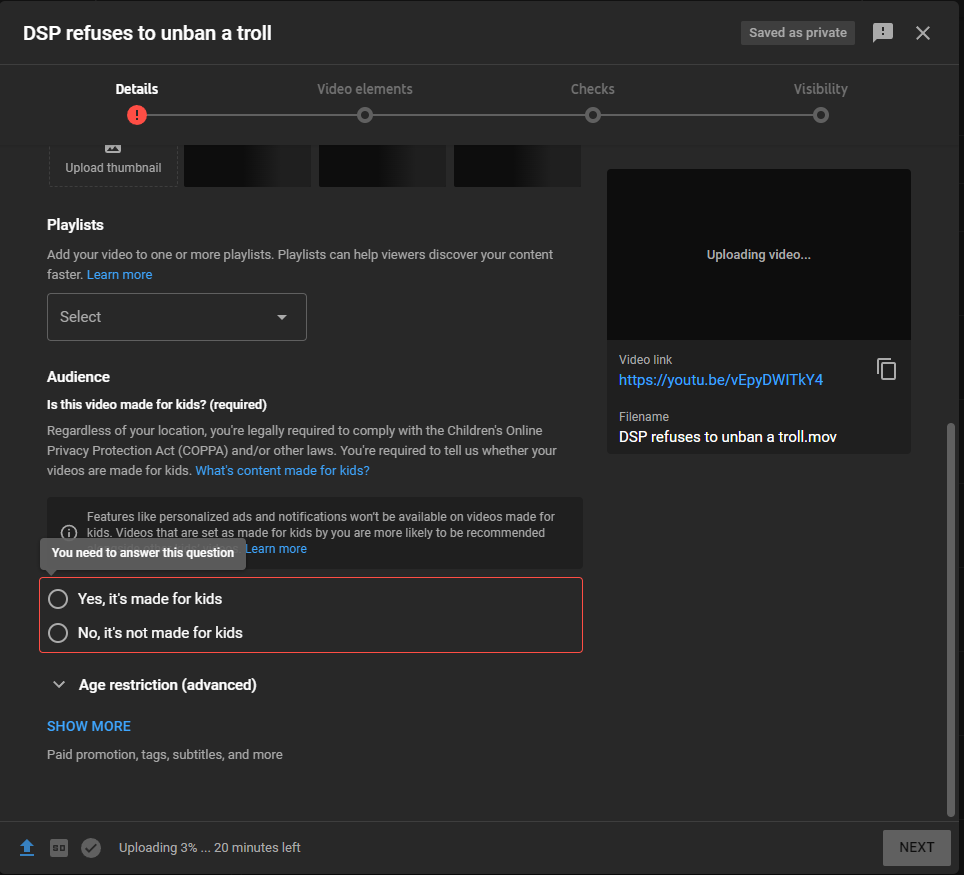Click the NEXT button

coord(916,847)
